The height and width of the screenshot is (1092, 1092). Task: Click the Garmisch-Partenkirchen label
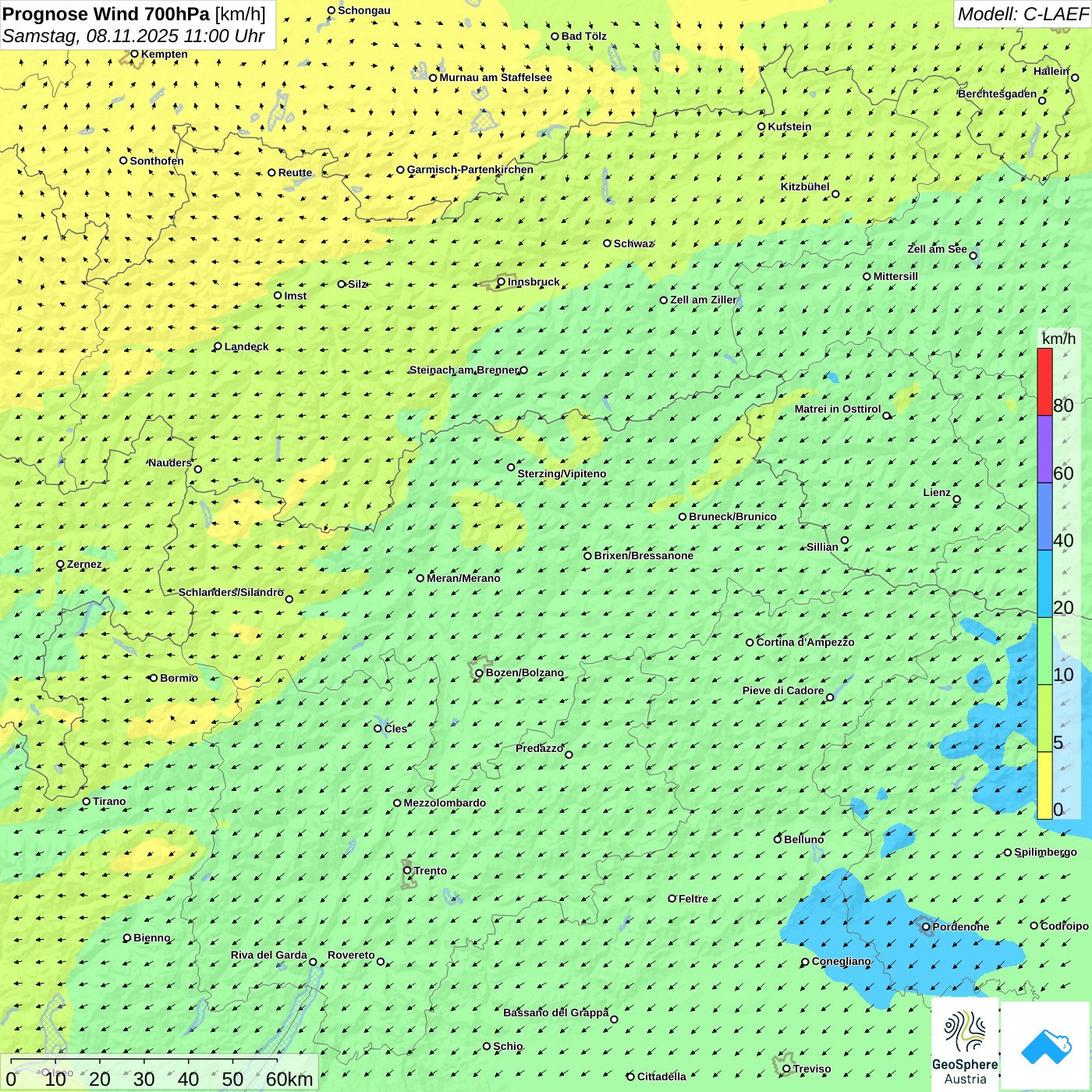[470, 169]
